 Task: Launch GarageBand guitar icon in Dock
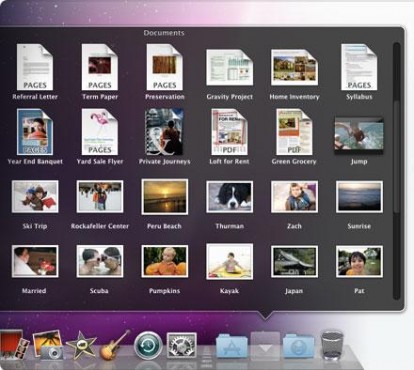[x=115, y=345]
